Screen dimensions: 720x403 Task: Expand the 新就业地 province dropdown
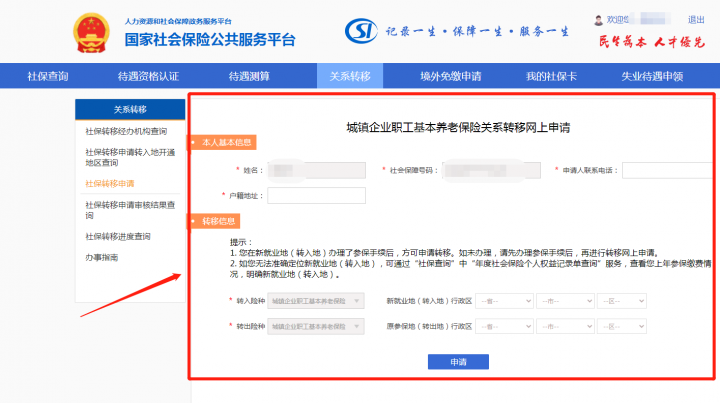pos(504,300)
